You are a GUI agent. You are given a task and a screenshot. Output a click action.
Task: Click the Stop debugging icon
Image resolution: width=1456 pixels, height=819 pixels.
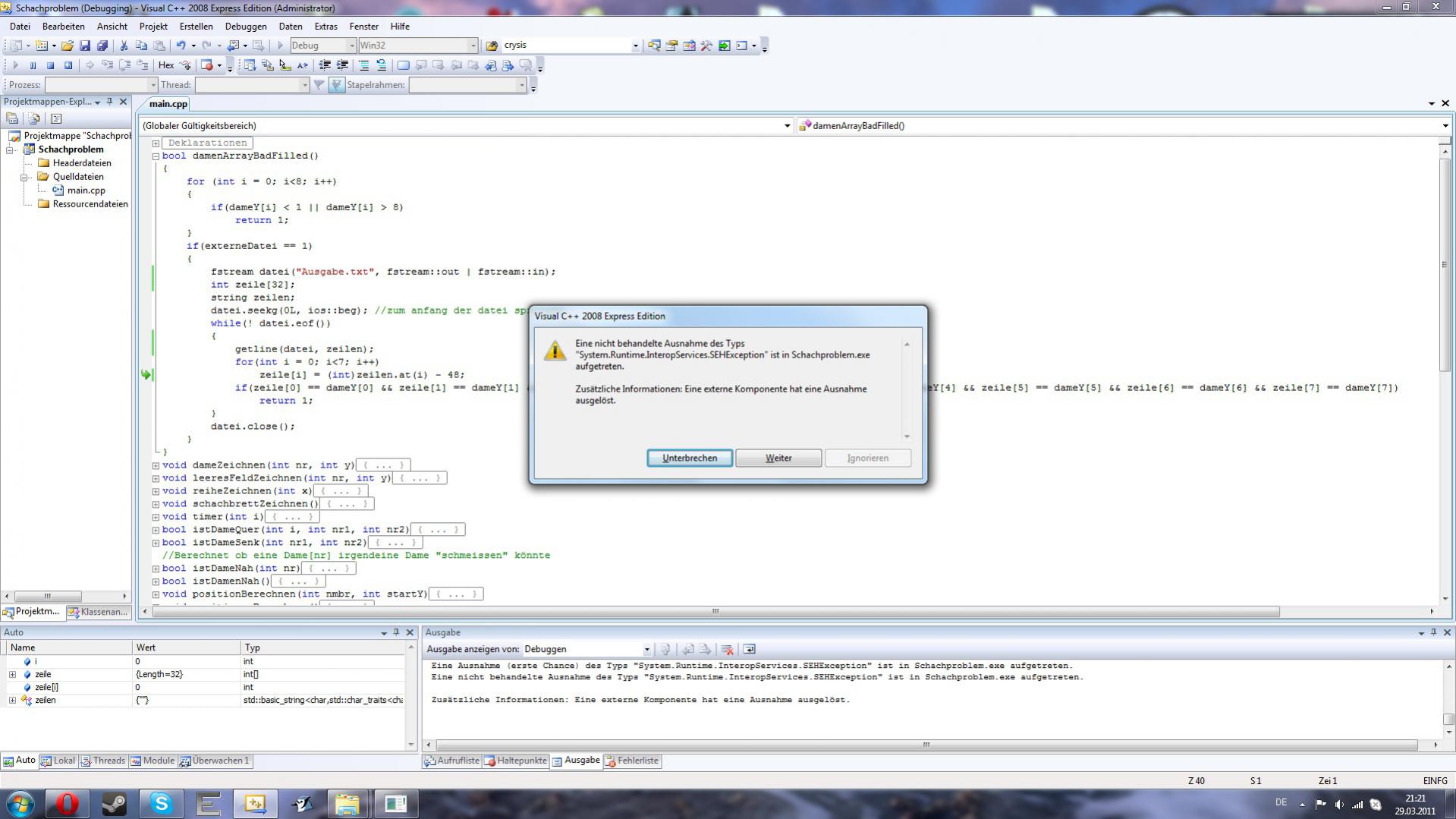50,65
